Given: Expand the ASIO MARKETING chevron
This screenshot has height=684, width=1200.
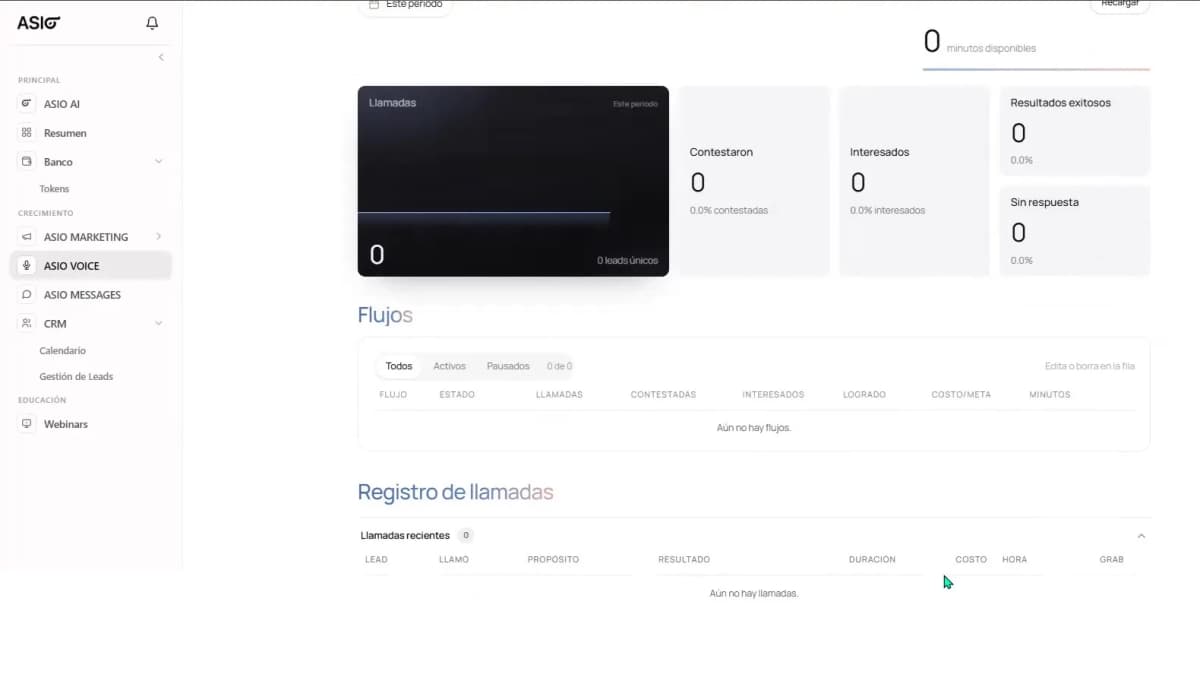Looking at the screenshot, I should point(158,237).
